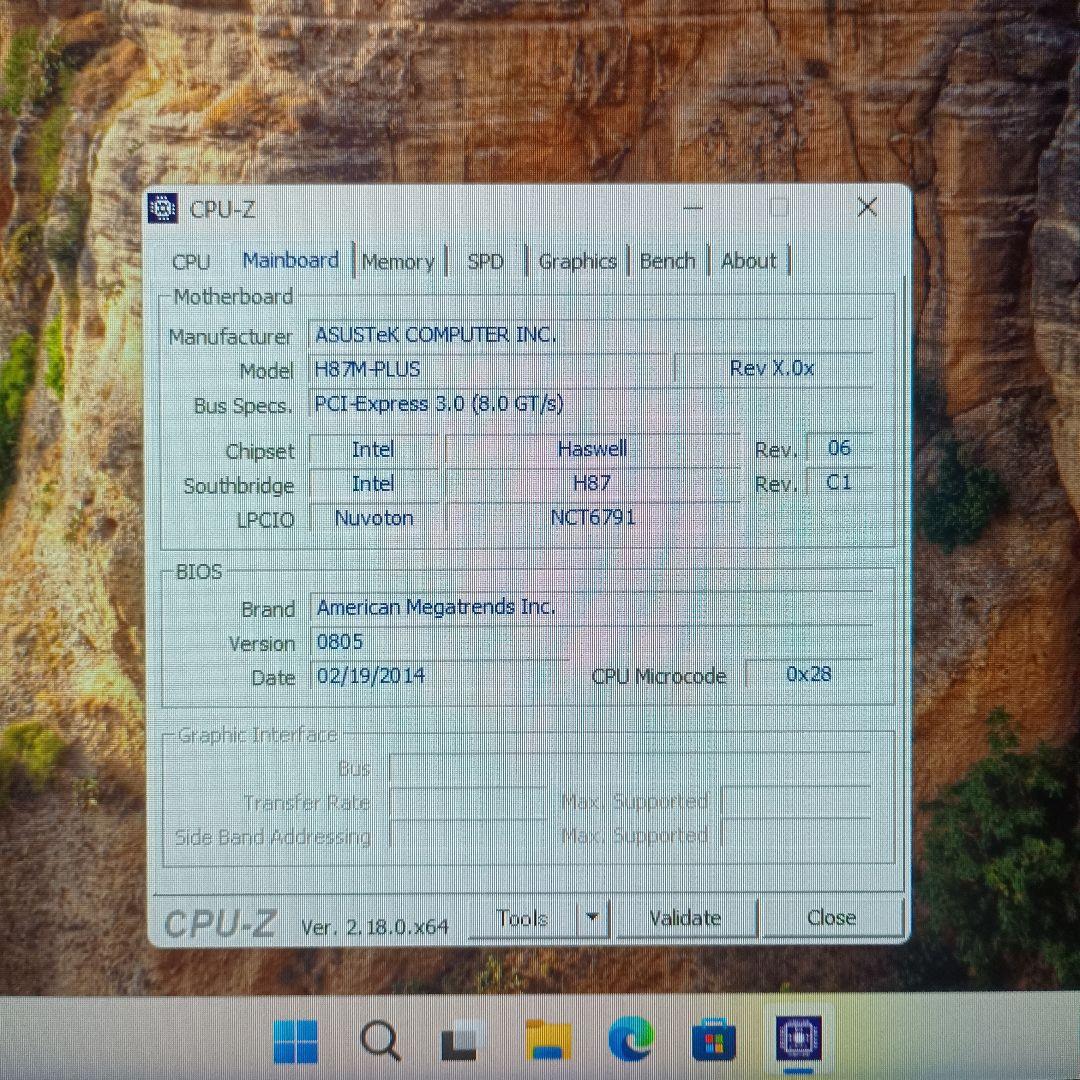Switch to the Memory tab
Screen dimensions: 1080x1080
pyautogui.click(x=399, y=262)
